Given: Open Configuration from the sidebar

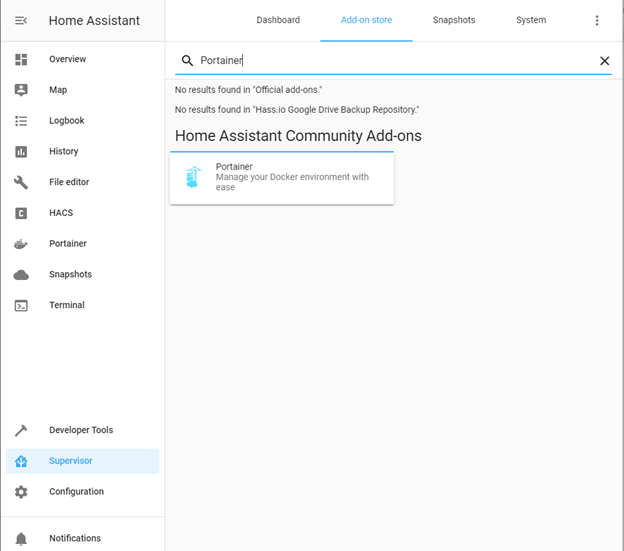Looking at the screenshot, I should tap(76, 491).
